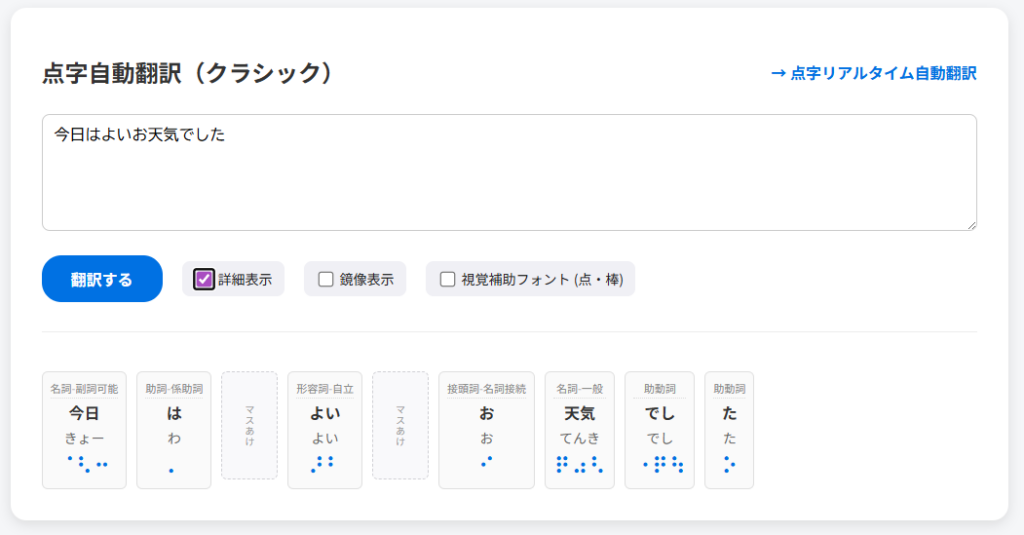Click the braille dots under よい
The image size is (1024, 535).
pyautogui.click(x=324, y=464)
